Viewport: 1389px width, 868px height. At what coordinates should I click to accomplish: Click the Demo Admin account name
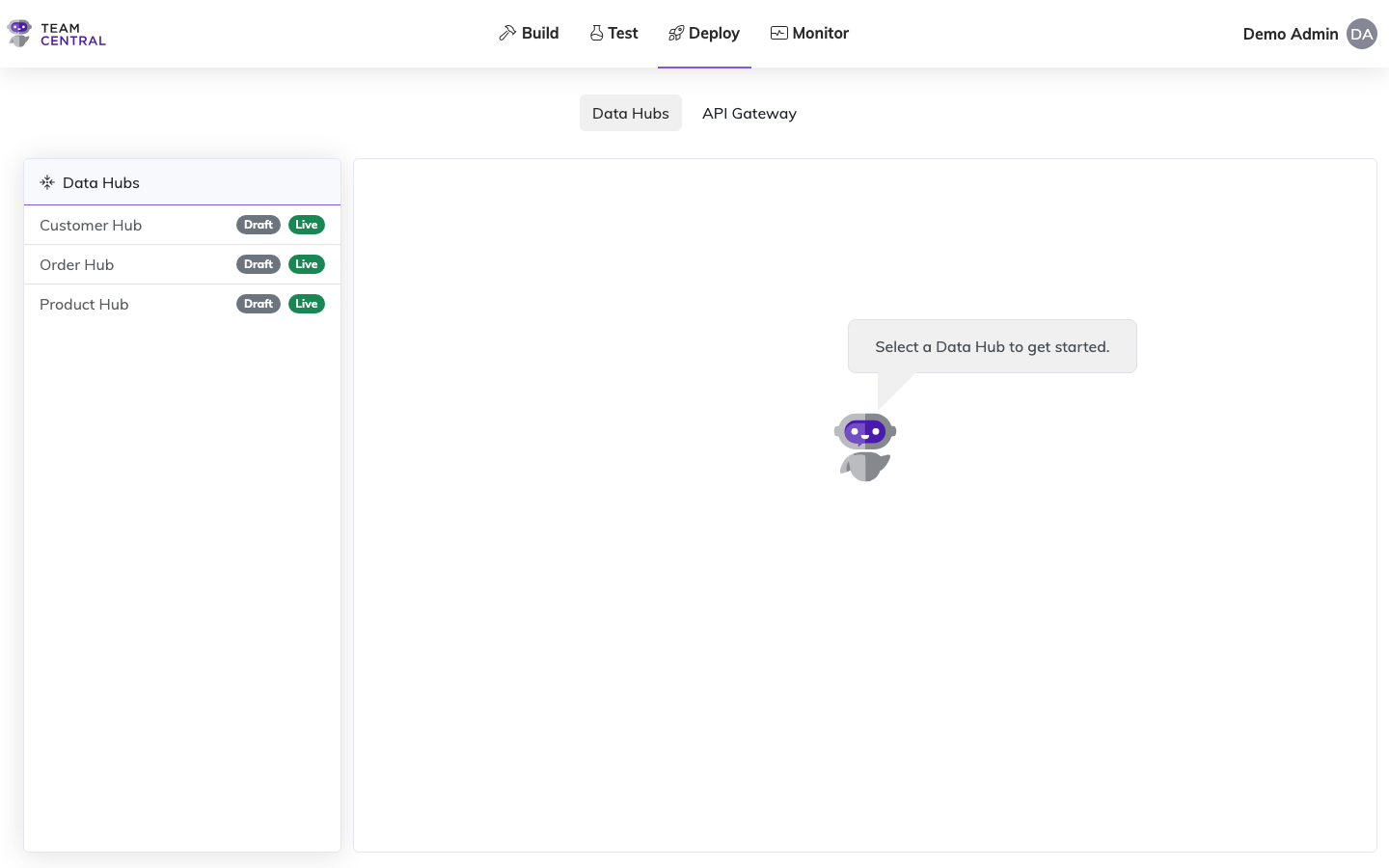click(1290, 34)
